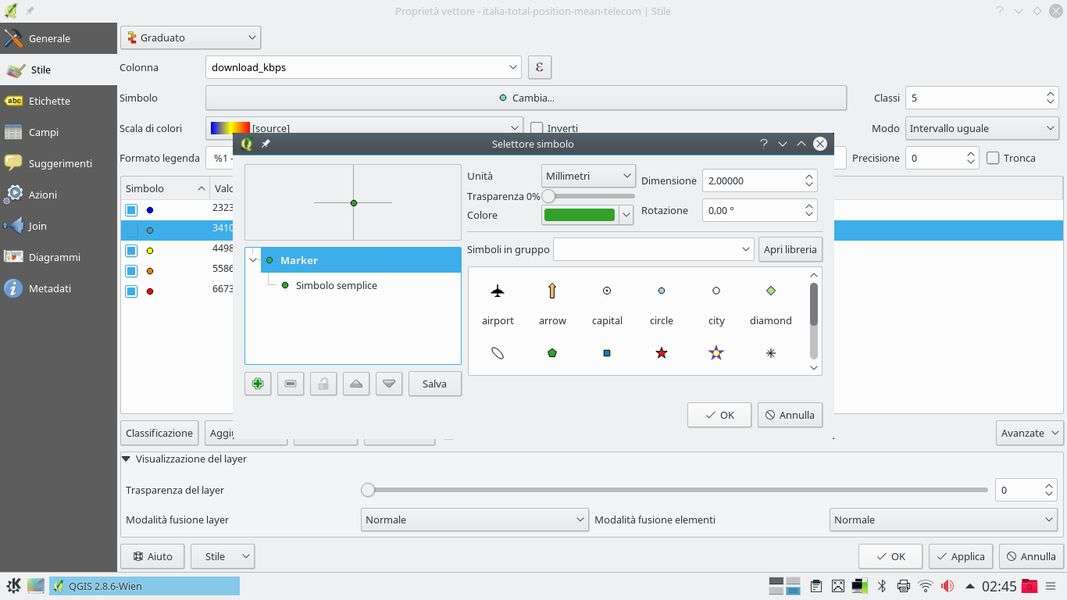
Task: Open the Diagrammi section in sidebar
Action: point(54,257)
